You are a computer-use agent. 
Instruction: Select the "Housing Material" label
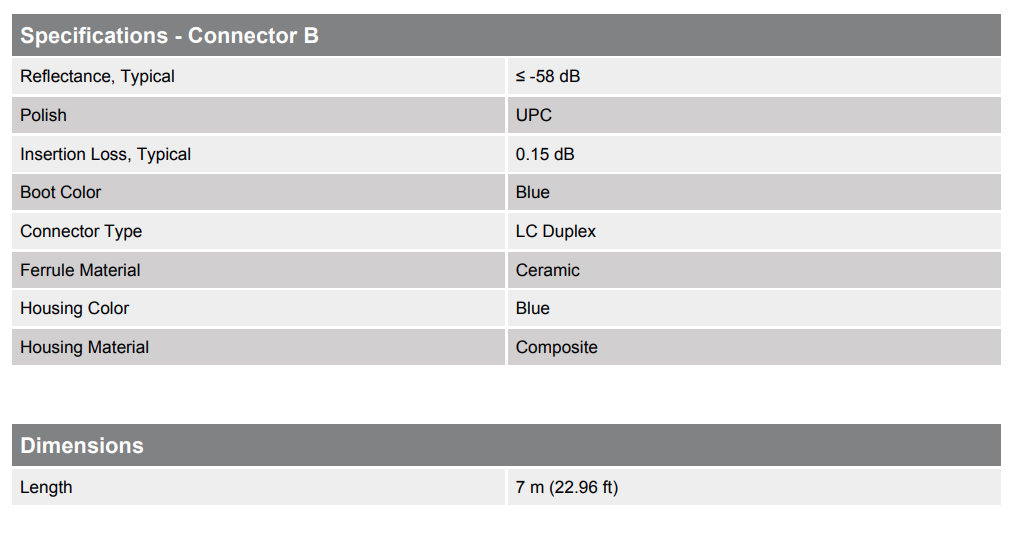84,347
